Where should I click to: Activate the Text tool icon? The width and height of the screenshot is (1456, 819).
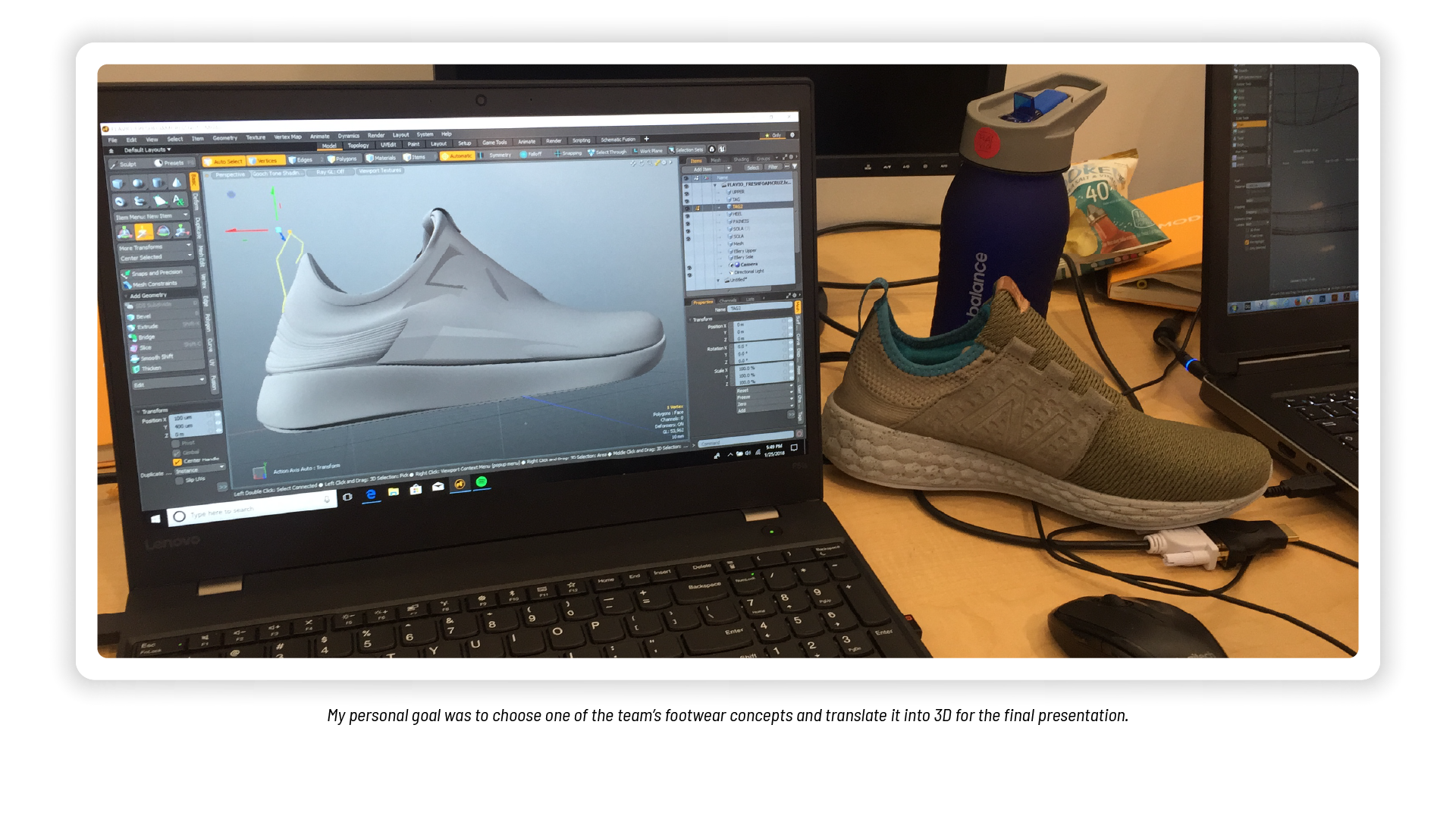click(177, 200)
